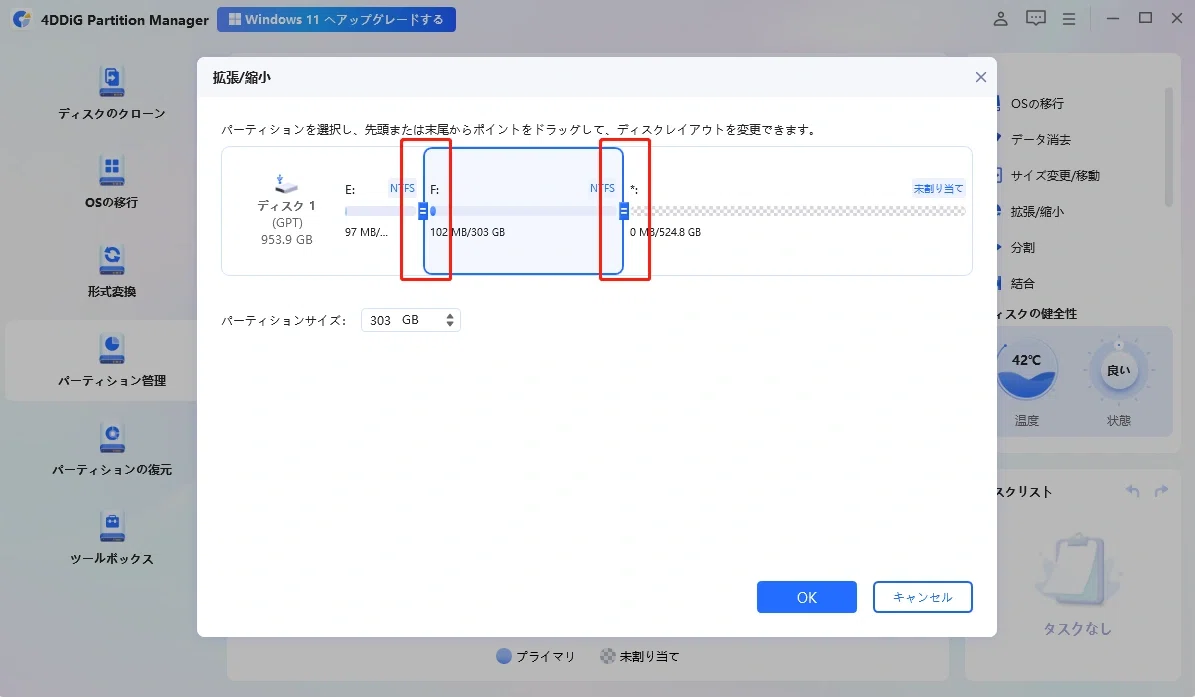The image size is (1195, 697).
Task: Click the 'Windows 11 へアップグレードする' button
Action: [336, 19]
